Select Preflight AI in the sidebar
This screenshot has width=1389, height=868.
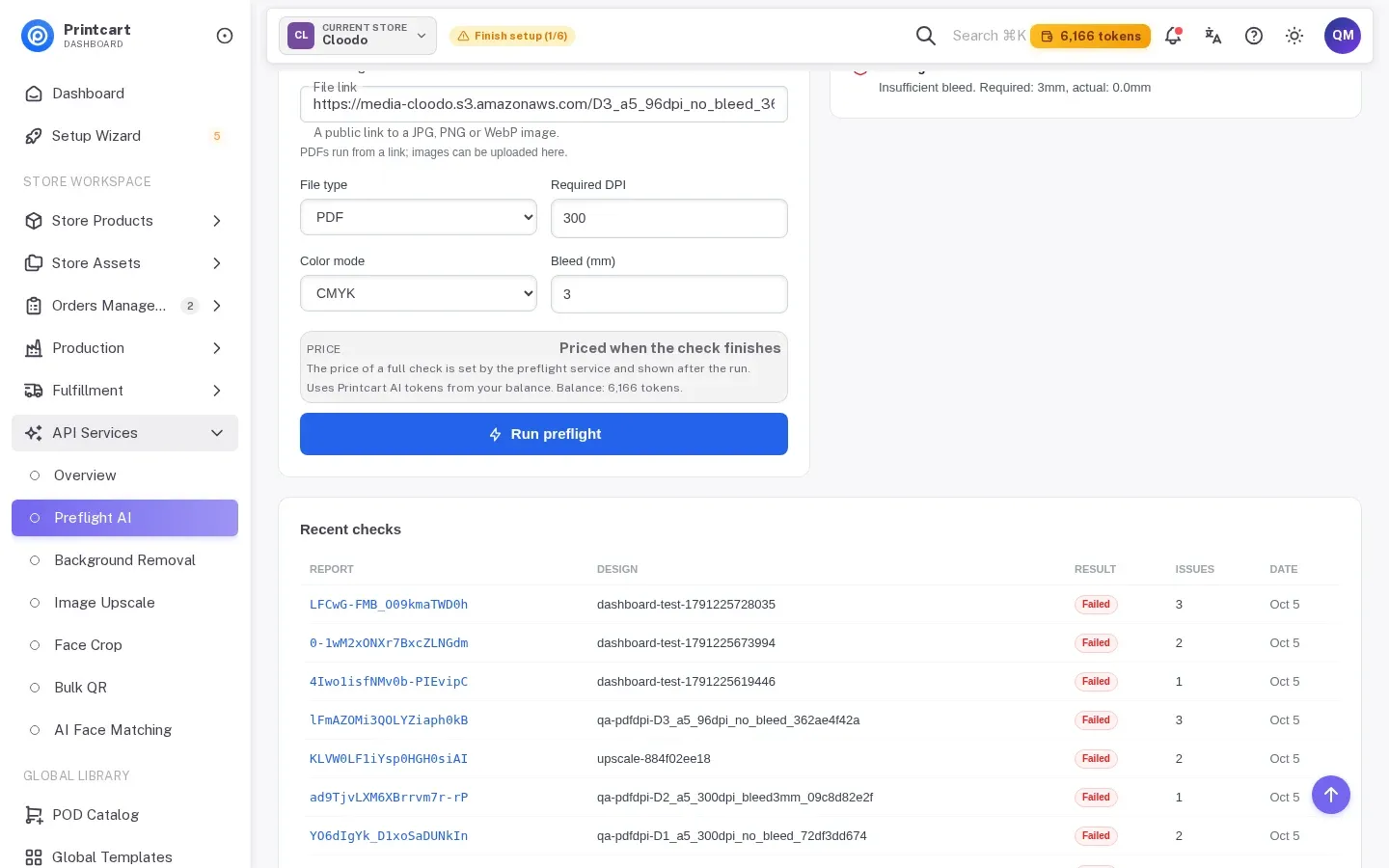pyautogui.click(x=124, y=518)
